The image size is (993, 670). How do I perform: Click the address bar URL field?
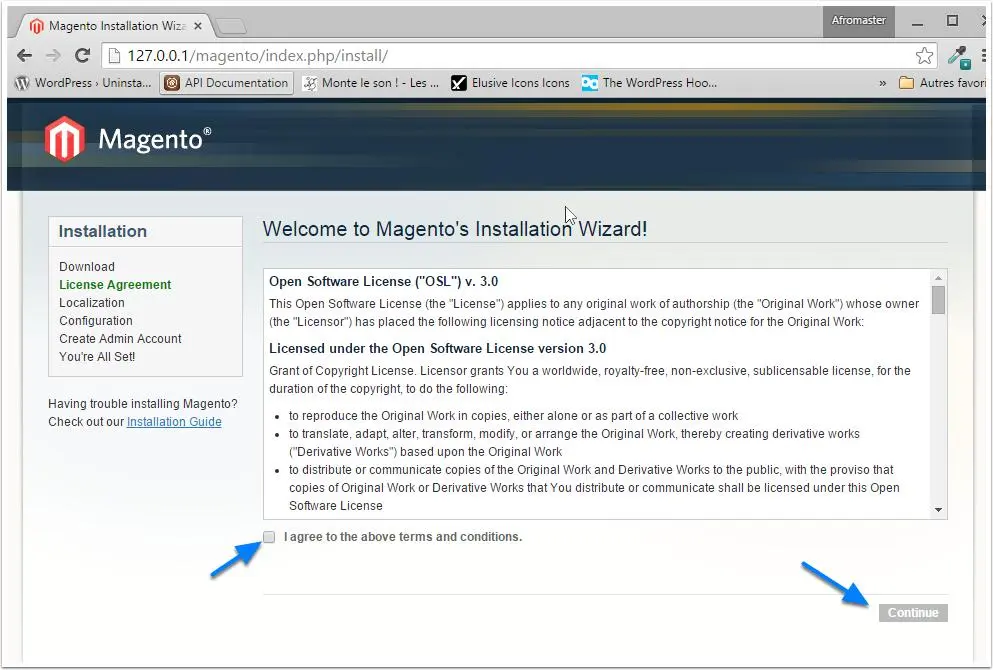pyautogui.click(x=519, y=56)
